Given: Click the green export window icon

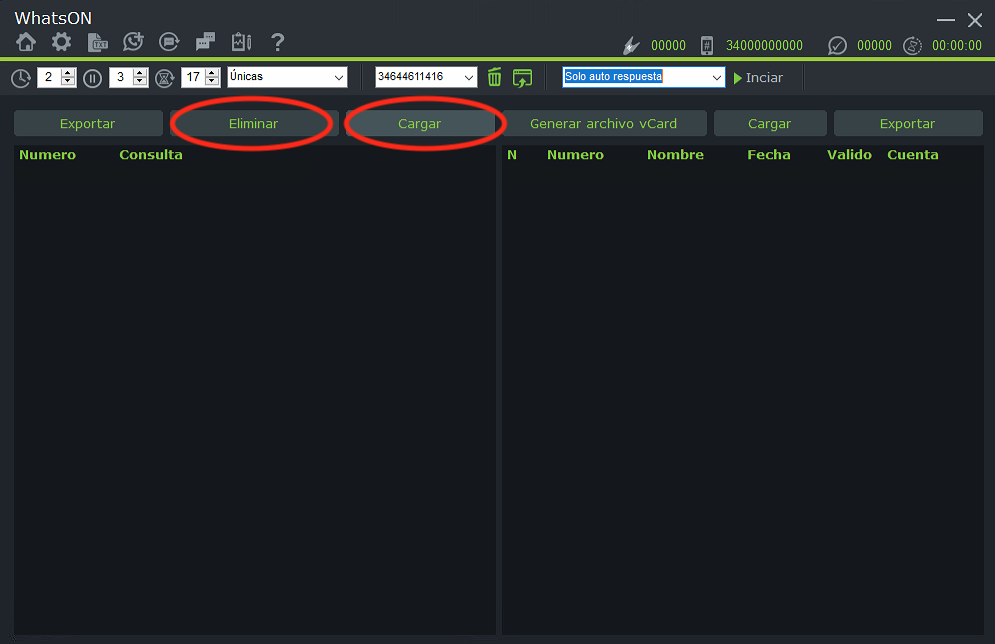Looking at the screenshot, I should [x=522, y=78].
